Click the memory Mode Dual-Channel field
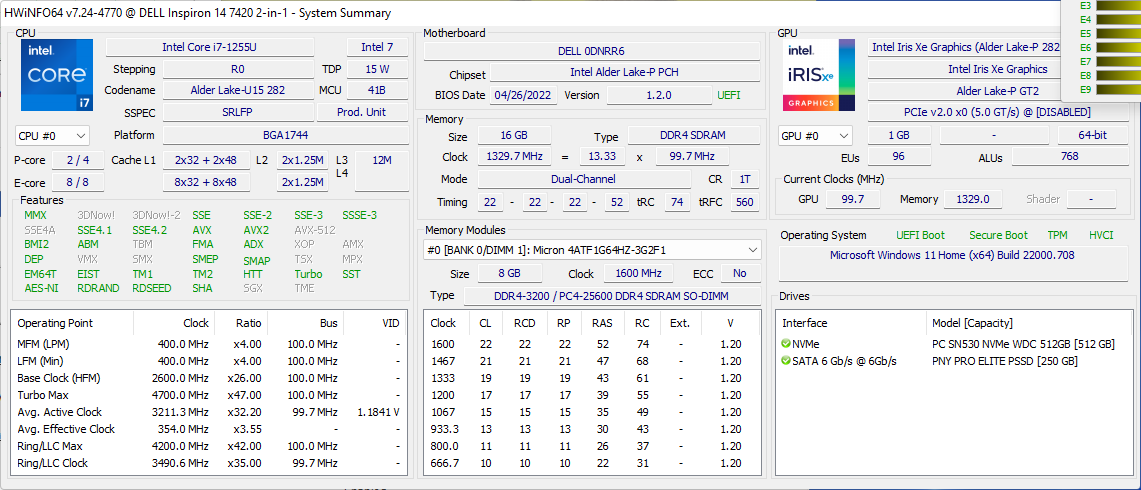Screen dimensions: 1141x490 [x=584, y=179]
